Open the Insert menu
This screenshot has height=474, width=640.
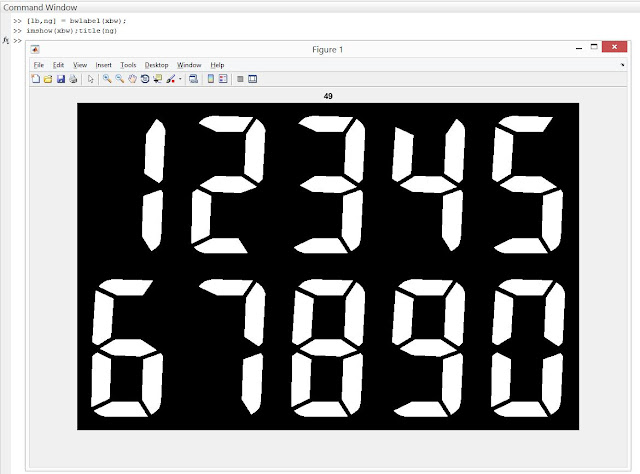[x=103, y=65]
